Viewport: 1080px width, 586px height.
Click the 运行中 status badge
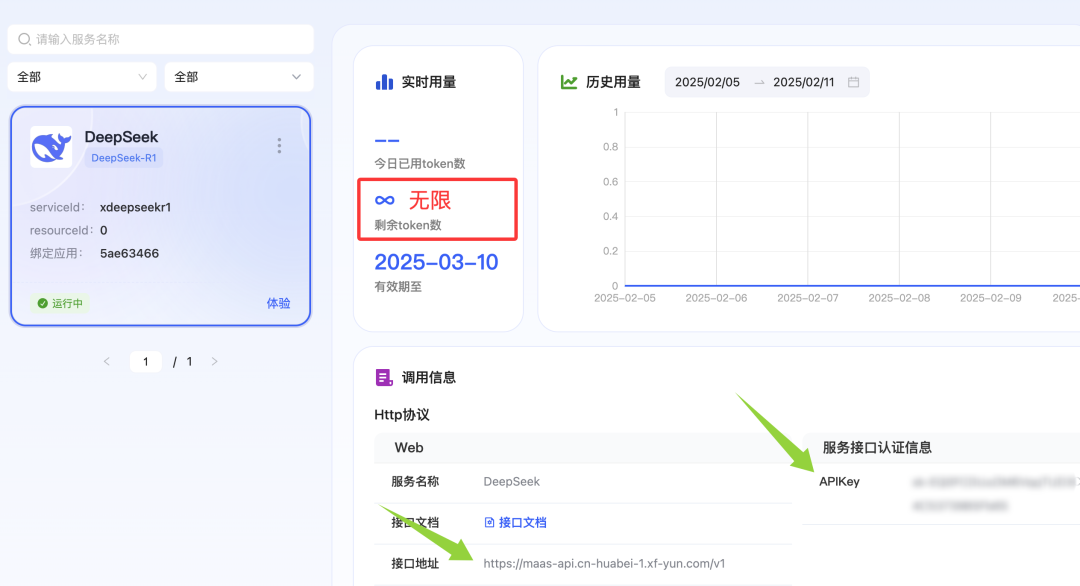[60, 303]
